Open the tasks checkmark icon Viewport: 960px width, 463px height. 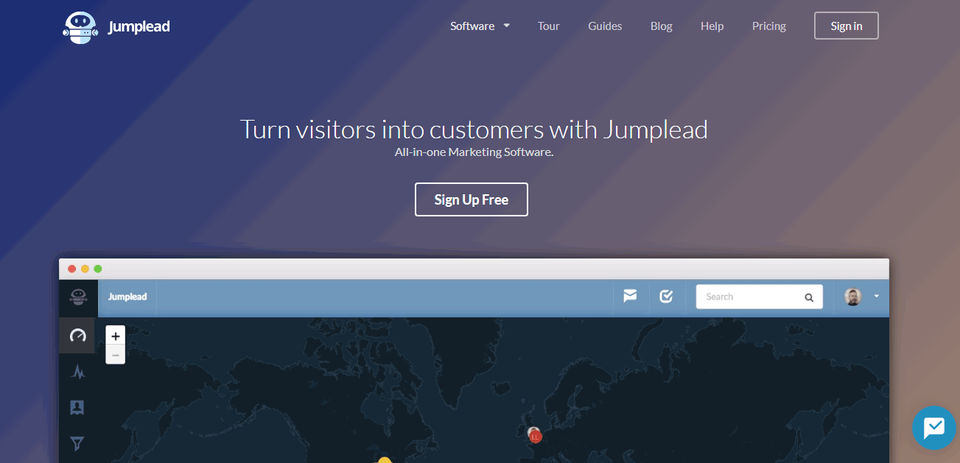coord(666,296)
